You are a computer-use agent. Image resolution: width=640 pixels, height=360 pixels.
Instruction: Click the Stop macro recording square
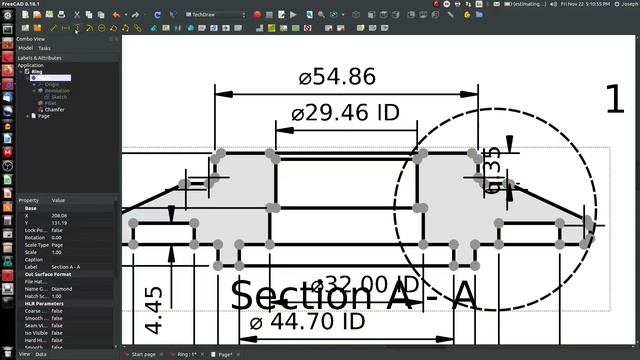[269, 15]
